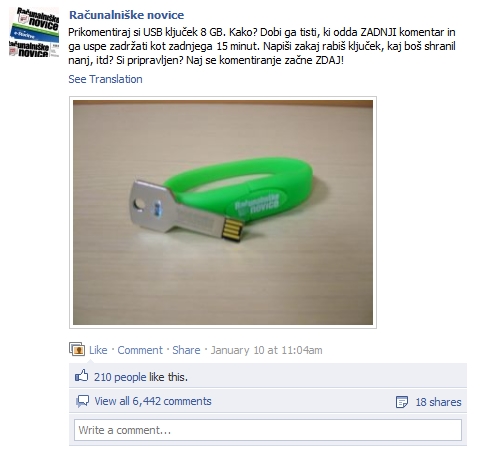Click the speech bubble comments icon
Screen dimensions: 486x456
82,401
